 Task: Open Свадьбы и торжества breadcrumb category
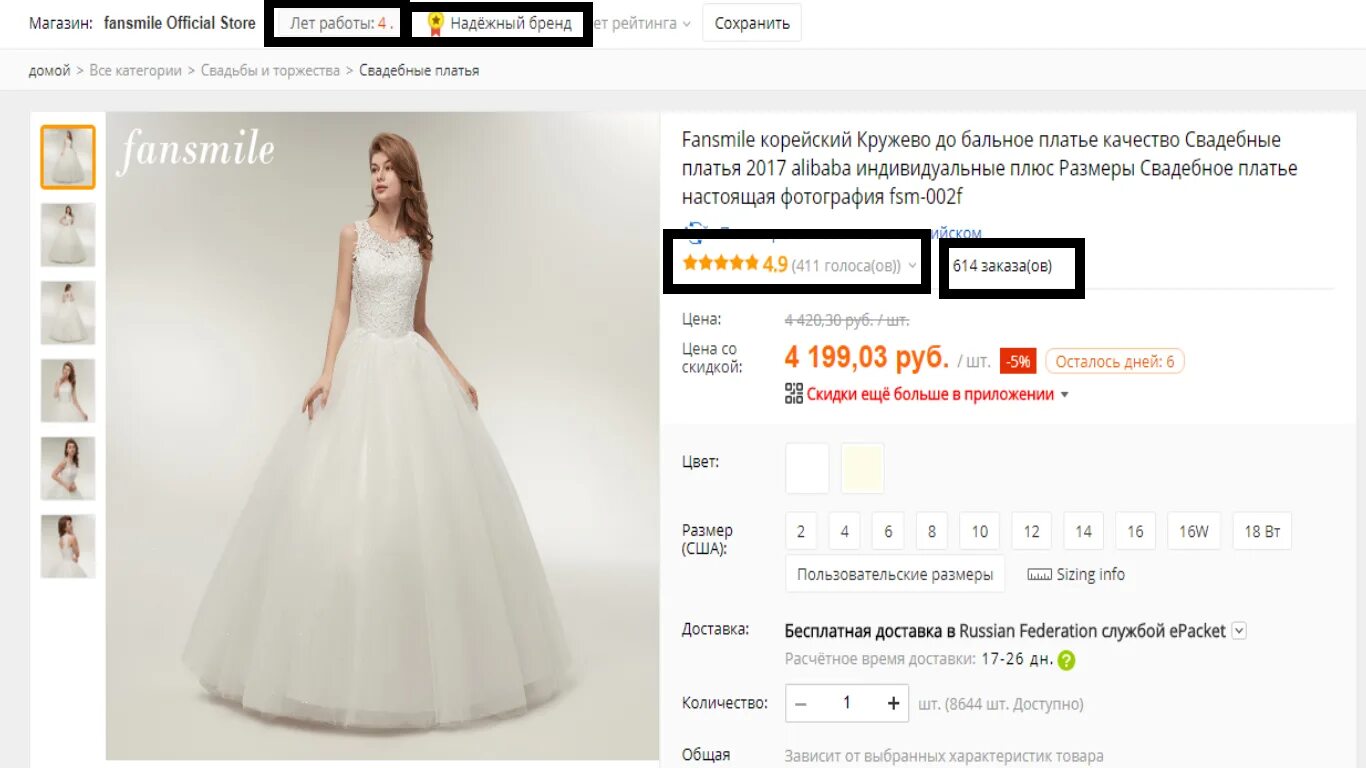pyautogui.click(x=270, y=71)
